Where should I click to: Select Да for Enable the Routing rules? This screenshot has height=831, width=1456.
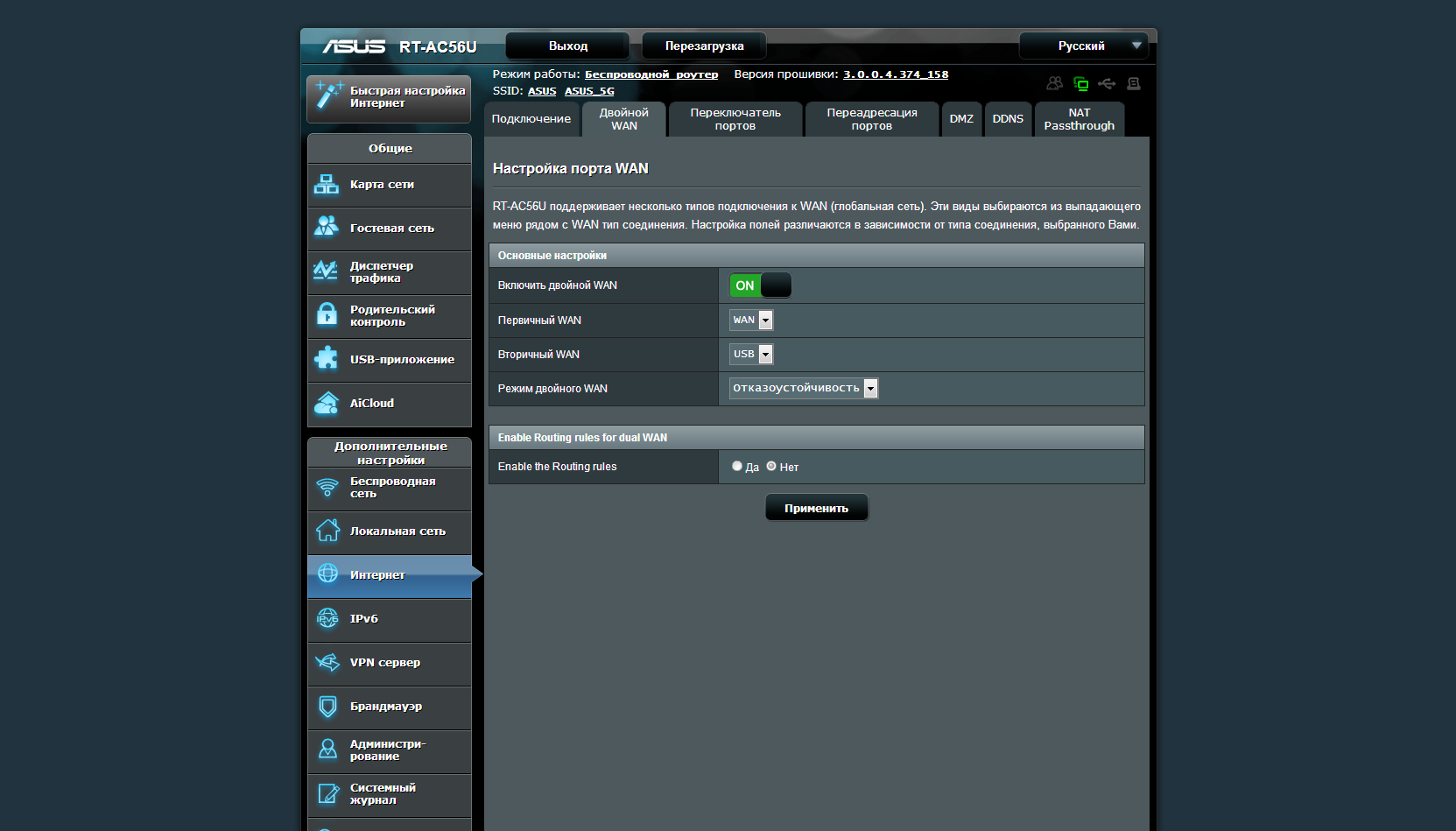coord(737,466)
